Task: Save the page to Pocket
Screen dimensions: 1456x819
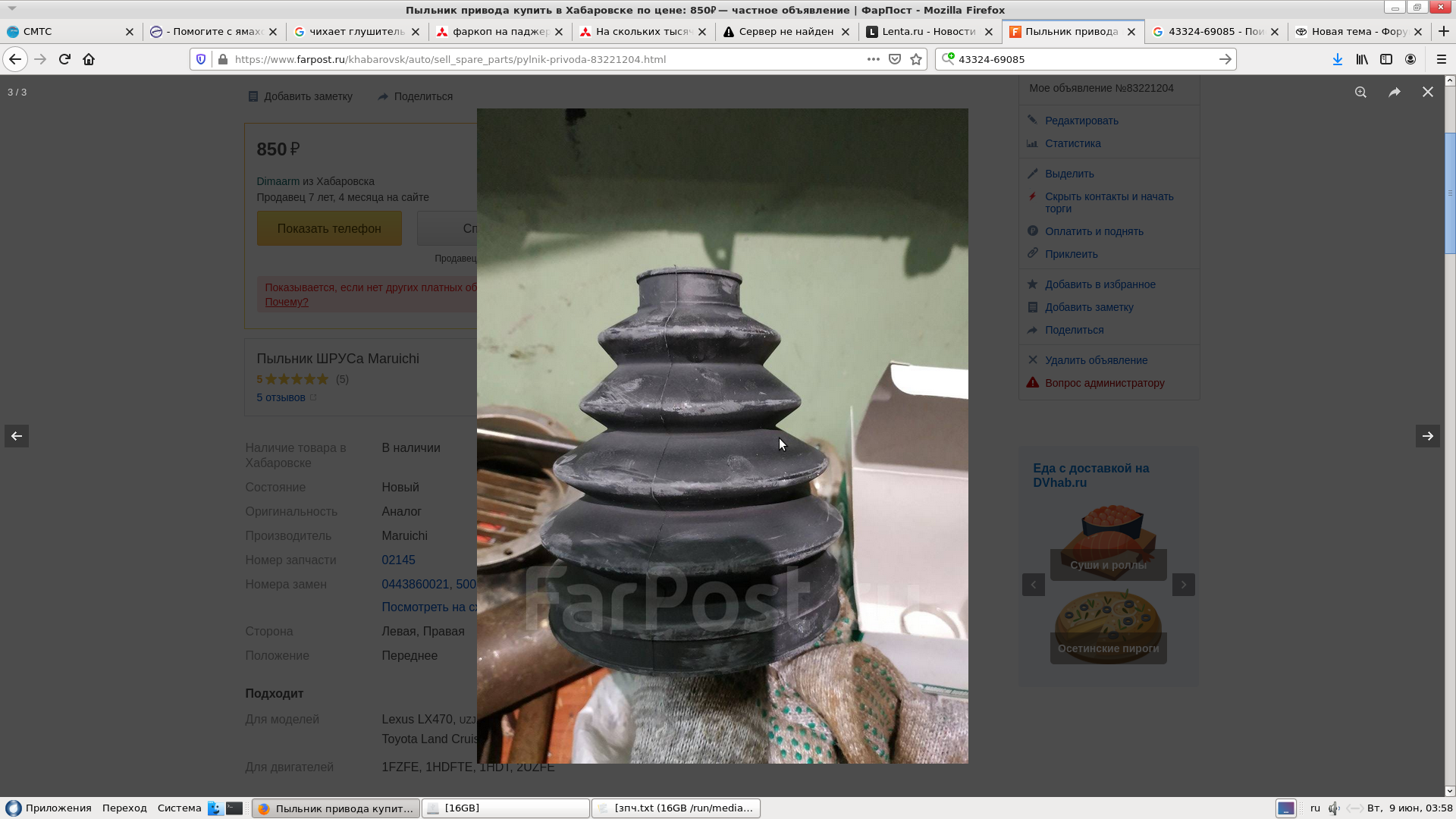Action: pos(895,59)
